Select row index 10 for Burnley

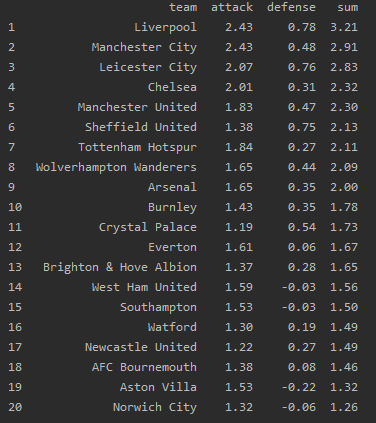[15, 207]
